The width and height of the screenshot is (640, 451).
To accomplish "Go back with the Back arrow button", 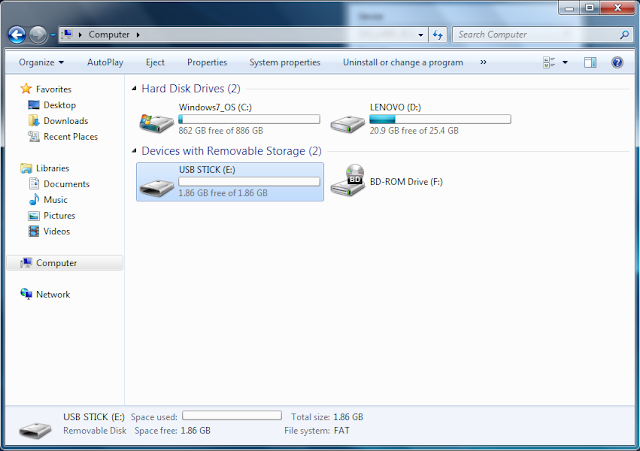I will tap(17, 35).
